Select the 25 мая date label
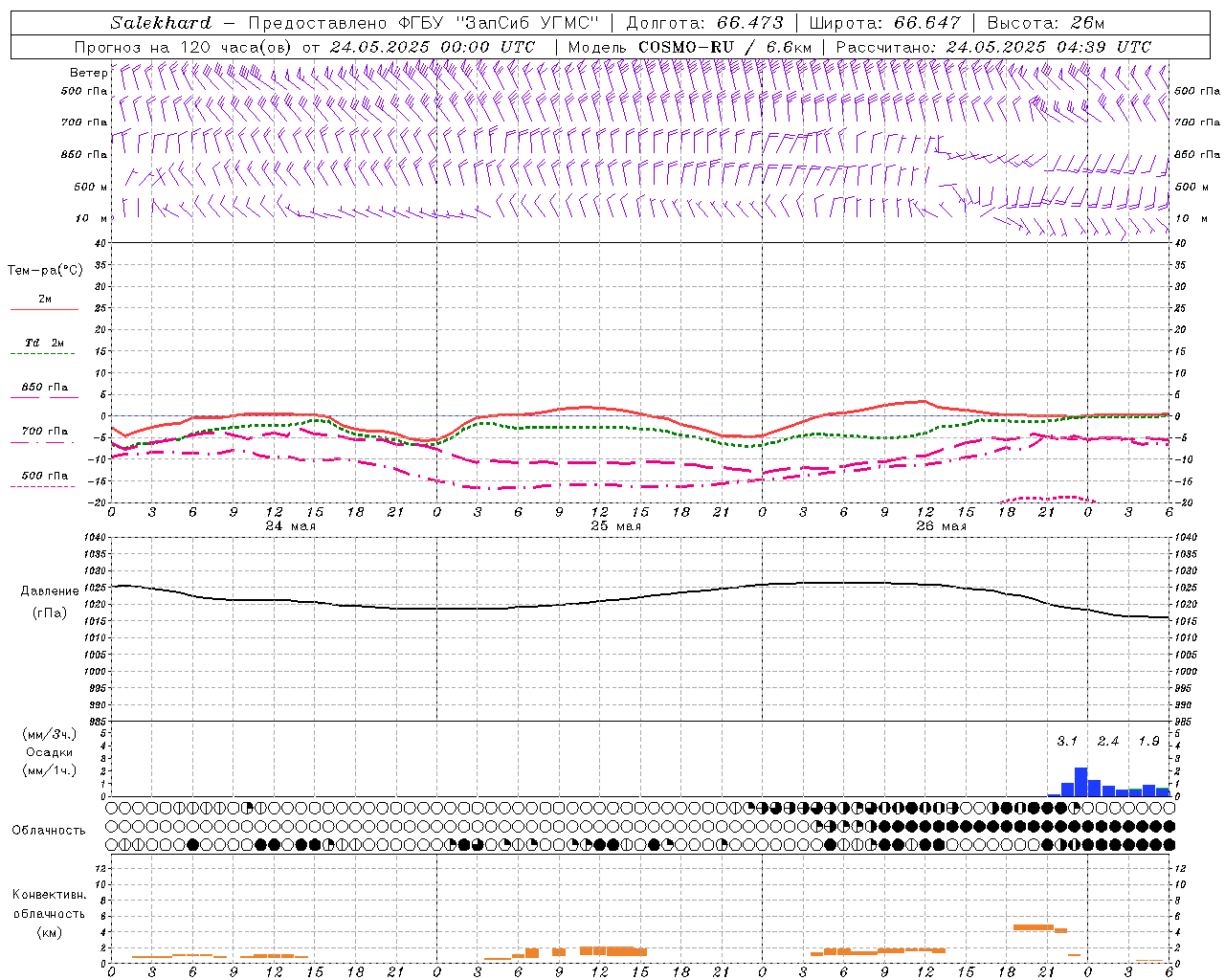The width and height of the screenshot is (1225, 980). point(615,526)
